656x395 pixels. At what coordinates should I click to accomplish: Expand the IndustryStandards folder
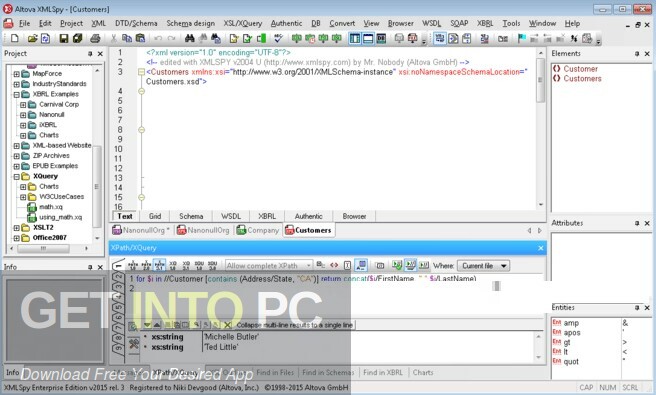(16, 84)
